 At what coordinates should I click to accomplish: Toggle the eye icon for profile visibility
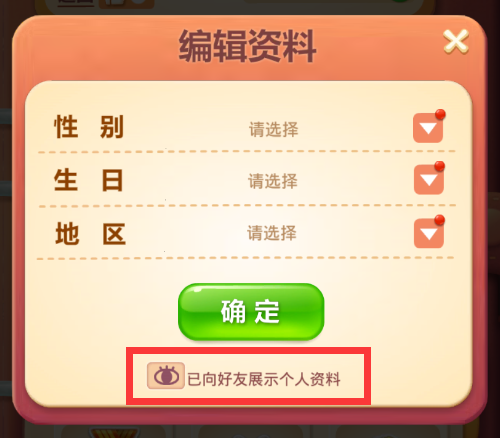pos(166,376)
